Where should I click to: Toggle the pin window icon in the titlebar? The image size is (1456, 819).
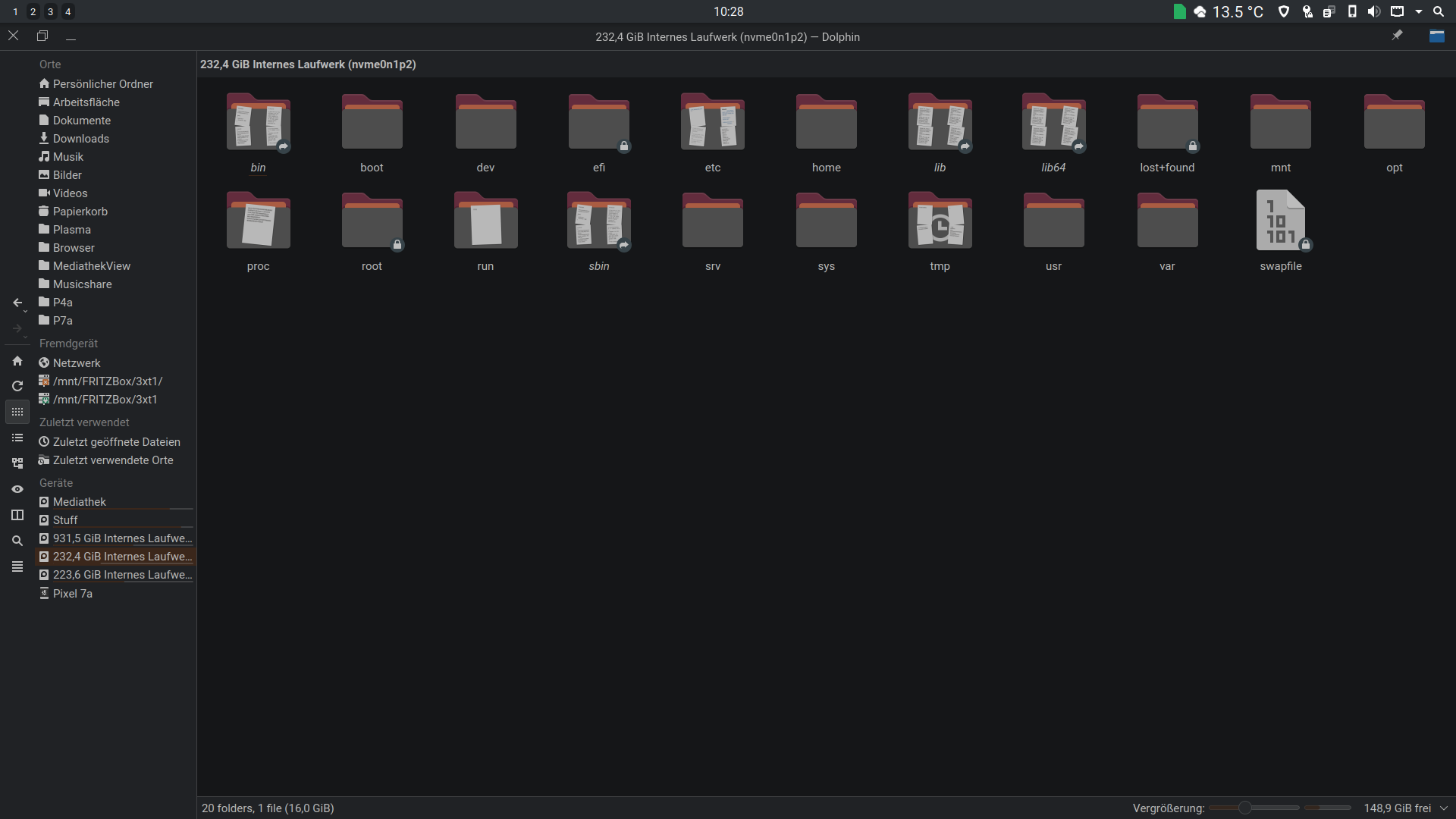coord(1397,36)
